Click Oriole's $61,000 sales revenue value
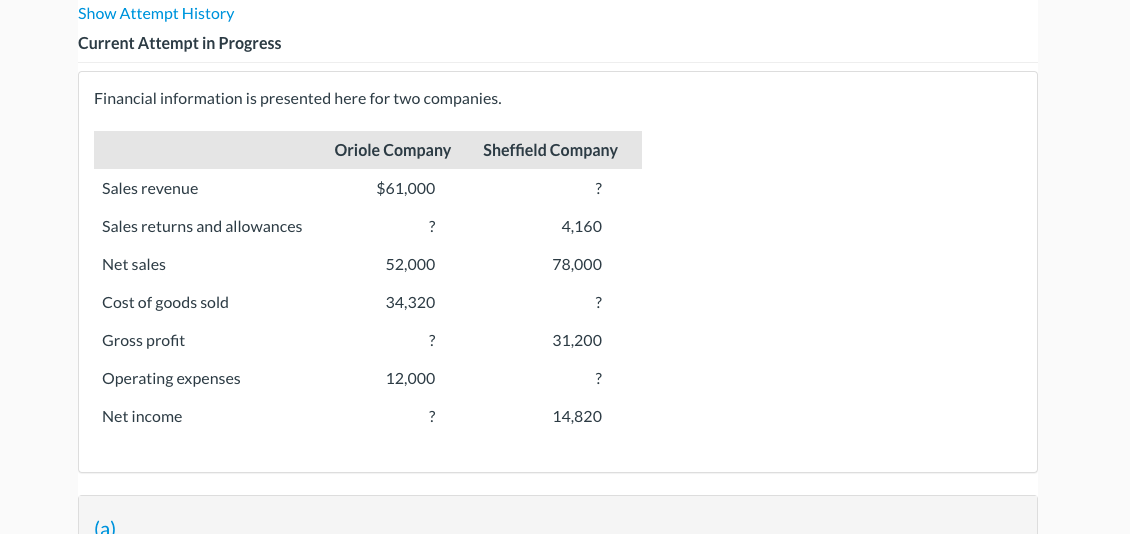 405,188
